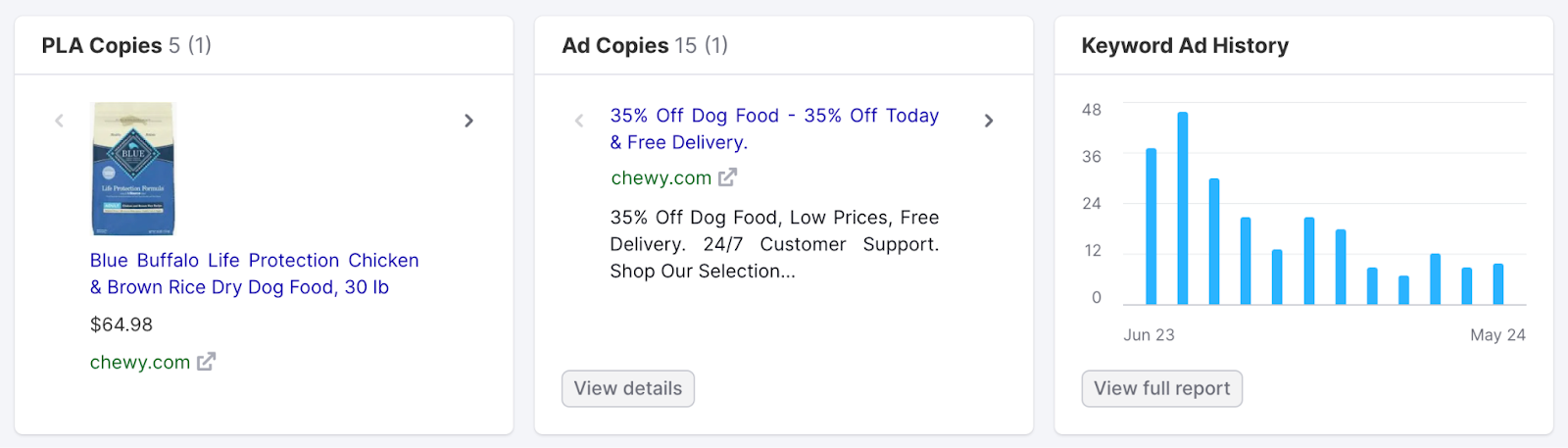1568x448 pixels.
Task: Open external link icon beside PLA chewy.com
Action: coord(206,362)
